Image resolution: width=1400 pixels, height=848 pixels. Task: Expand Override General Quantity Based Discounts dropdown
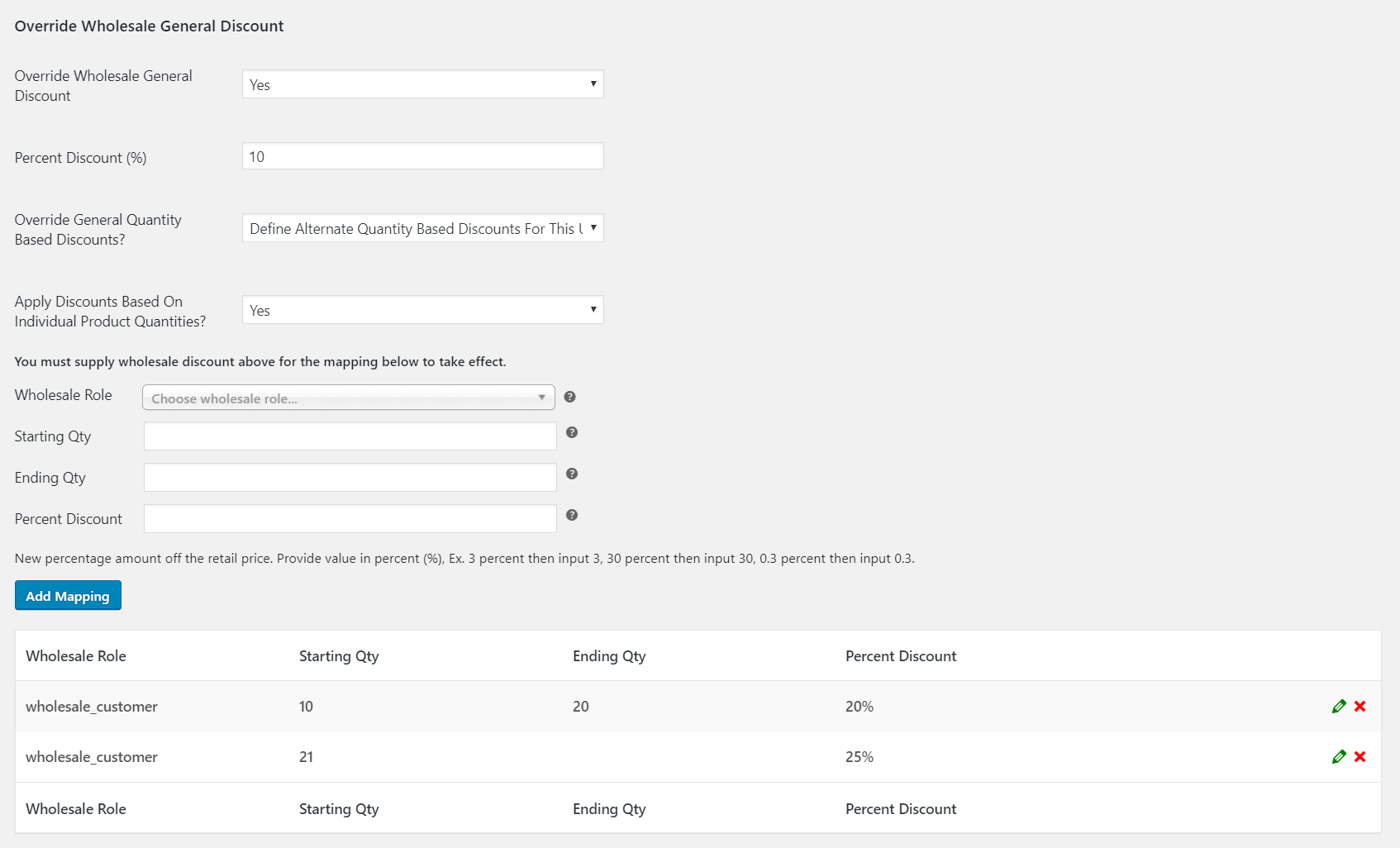(x=422, y=228)
